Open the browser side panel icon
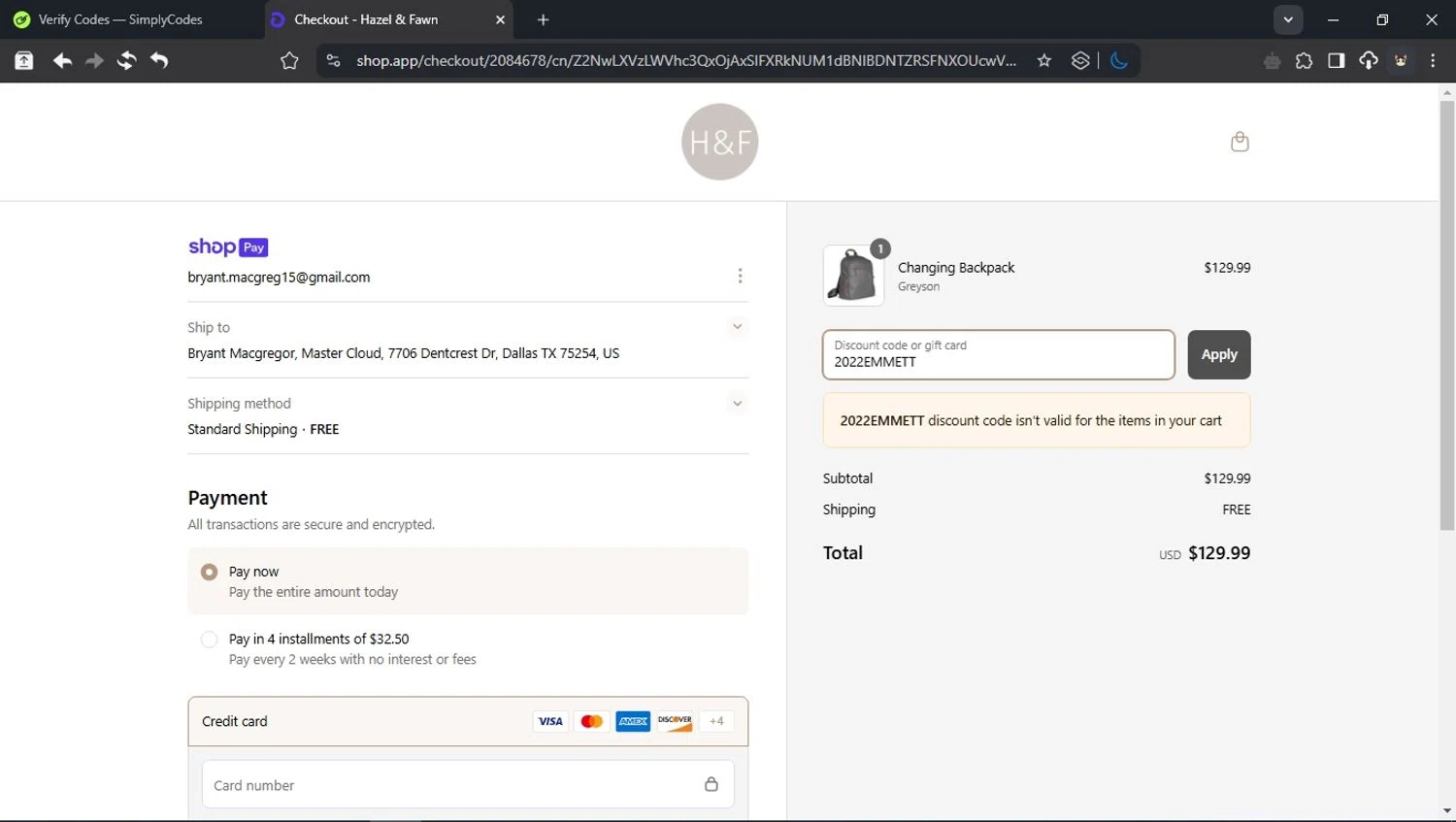Image resolution: width=1456 pixels, height=822 pixels. point(1337,60)
